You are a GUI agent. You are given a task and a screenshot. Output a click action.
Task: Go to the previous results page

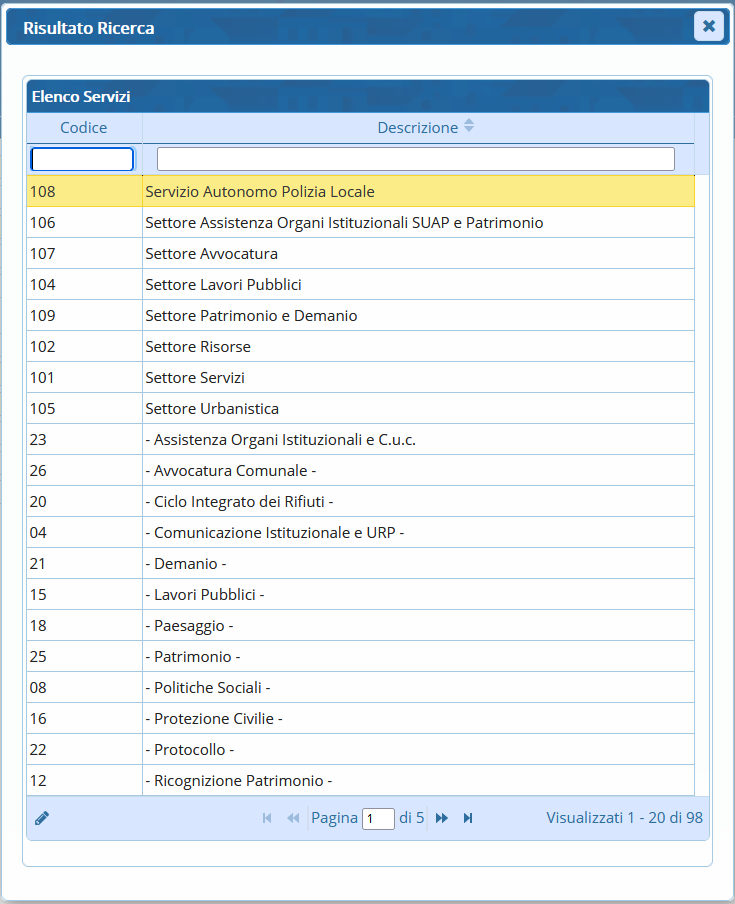(x=293, y=818)
